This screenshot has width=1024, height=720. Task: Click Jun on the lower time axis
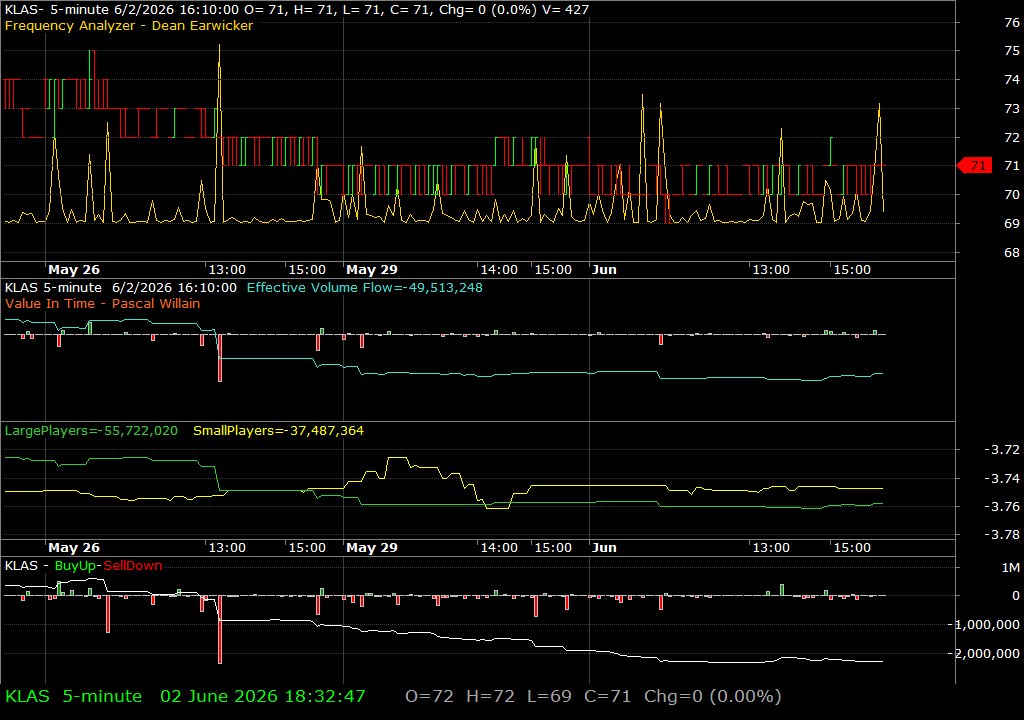(604, 548)
